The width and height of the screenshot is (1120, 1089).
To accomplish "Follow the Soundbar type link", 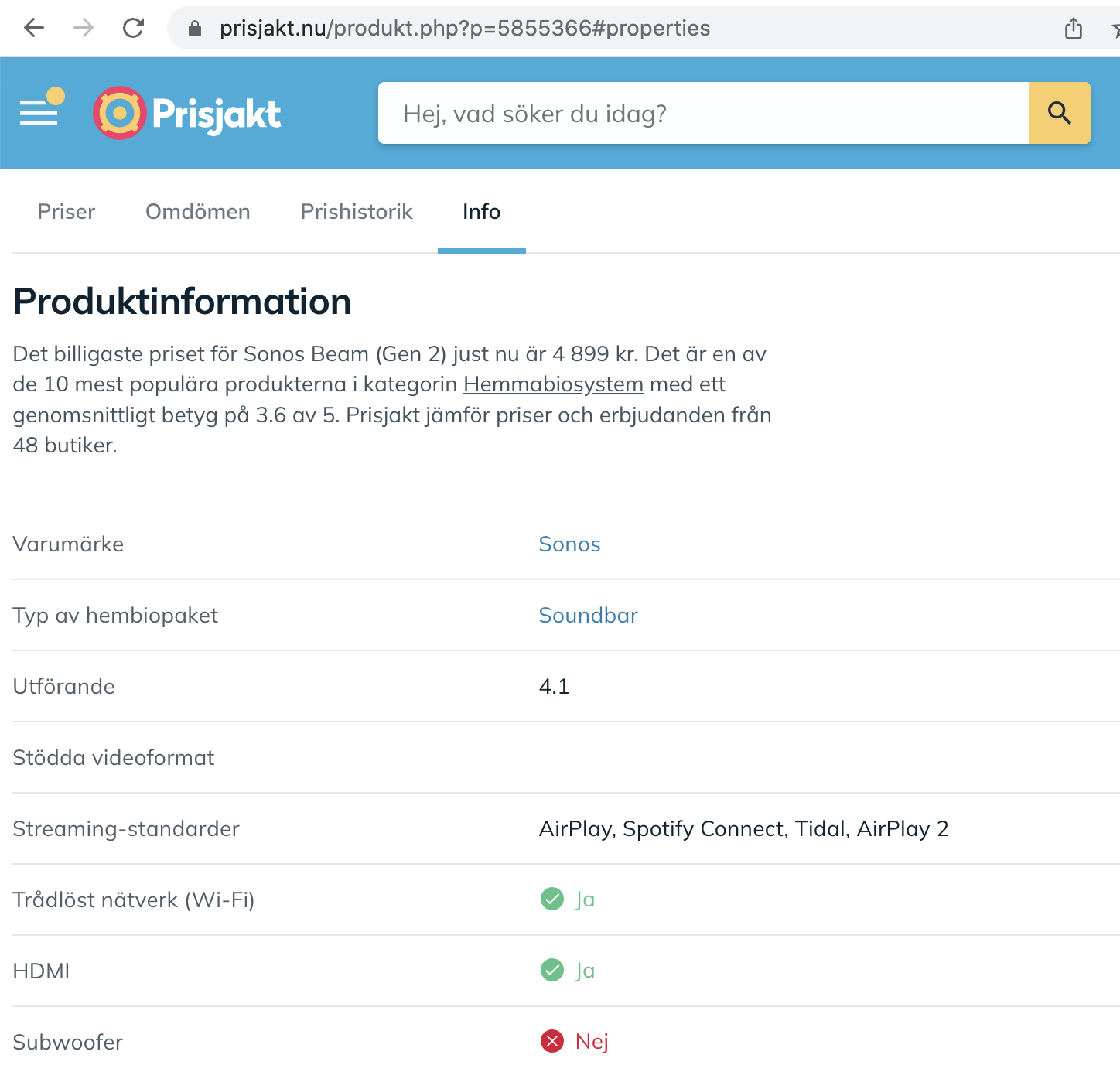I will coord(589,616).
